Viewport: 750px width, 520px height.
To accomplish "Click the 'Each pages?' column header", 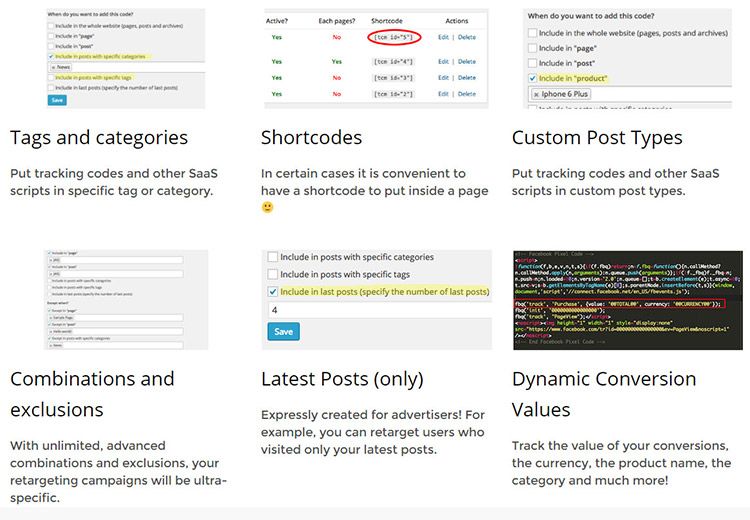I will tap(337, 21).
